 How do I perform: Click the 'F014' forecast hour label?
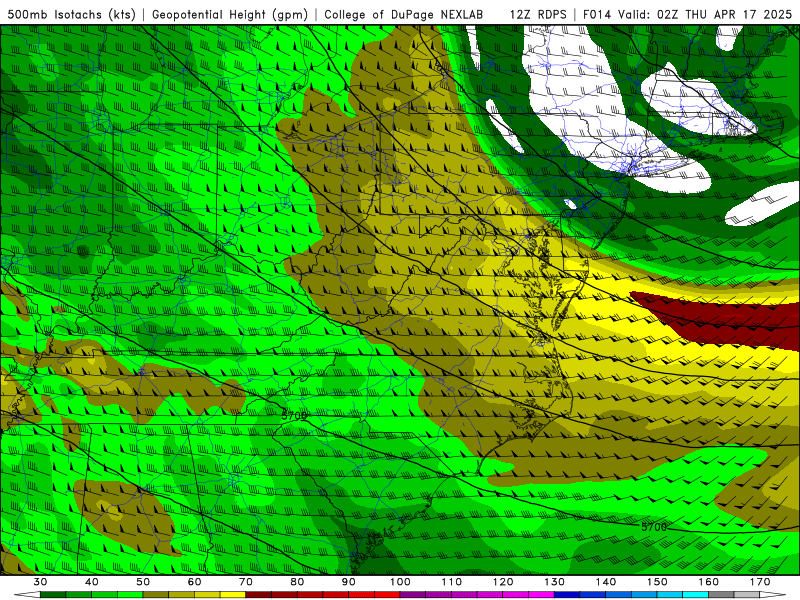pyautogui.click(x=597, y=15)
